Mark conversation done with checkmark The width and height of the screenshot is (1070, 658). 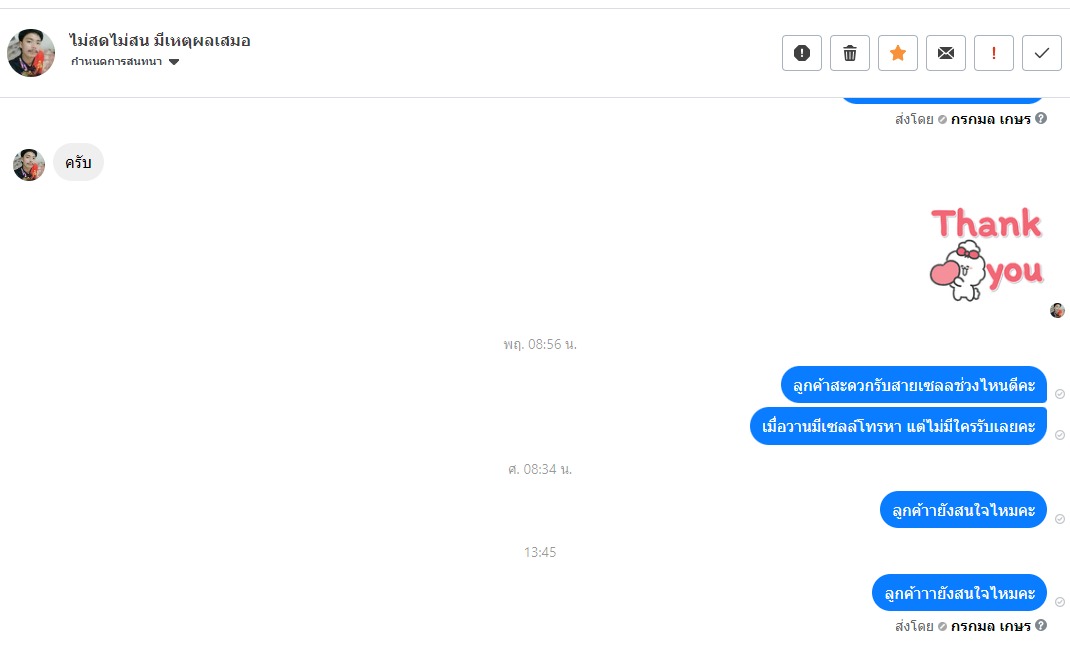(x=1042, y=53)
